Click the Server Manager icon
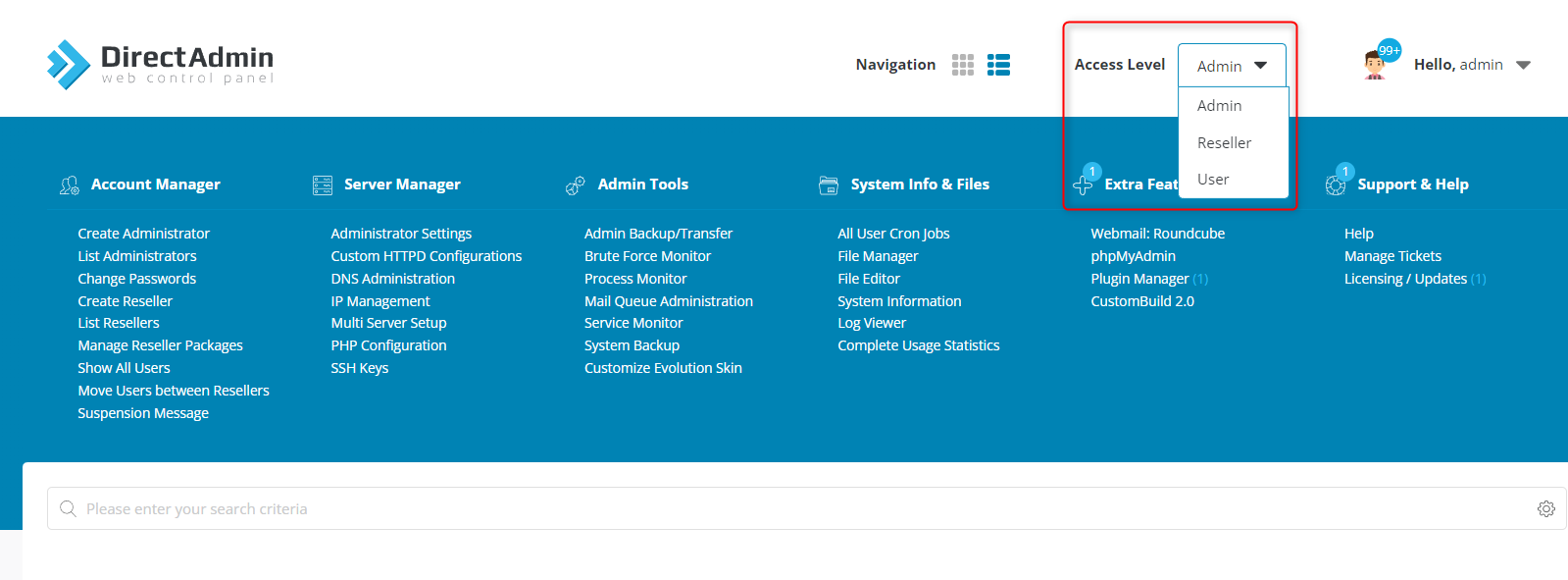Screen dimensions: 1568x580 (323, 185)
